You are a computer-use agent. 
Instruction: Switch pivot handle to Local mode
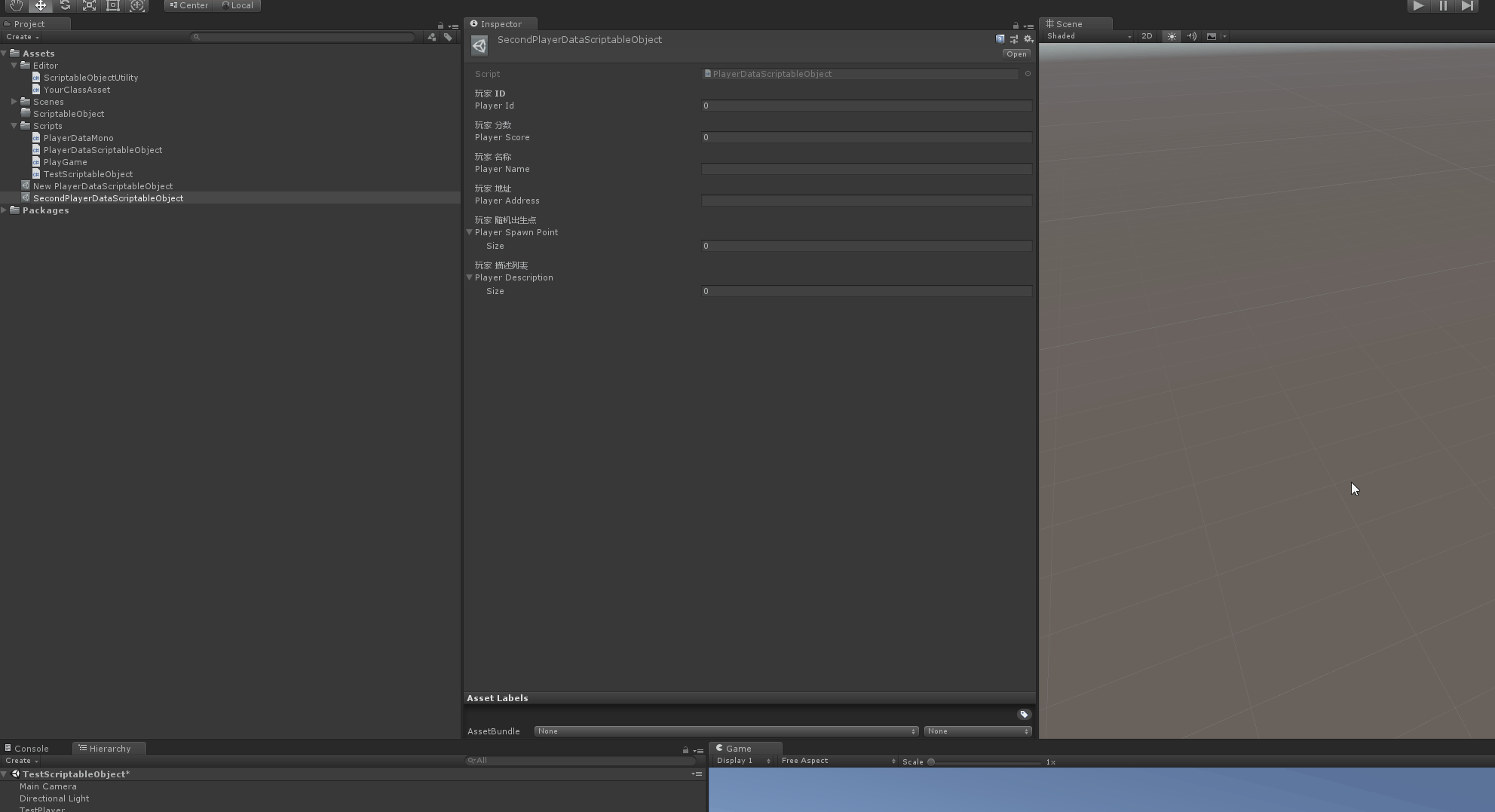(237, 5)
